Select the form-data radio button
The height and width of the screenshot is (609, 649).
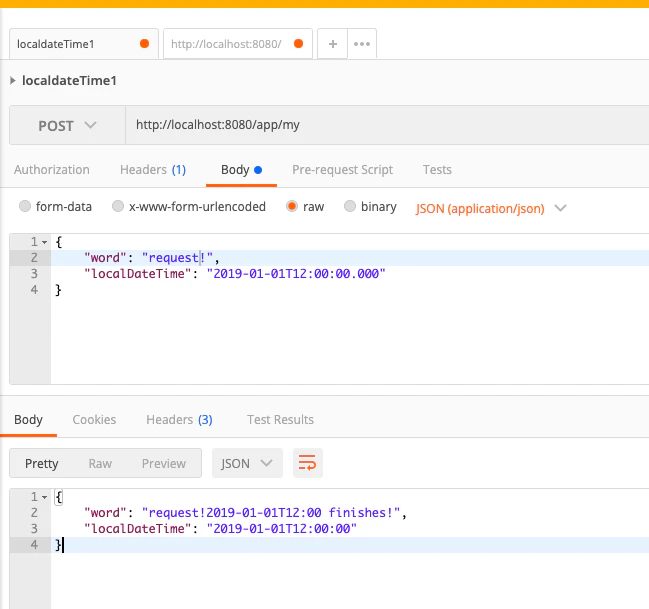click(25, 206)
